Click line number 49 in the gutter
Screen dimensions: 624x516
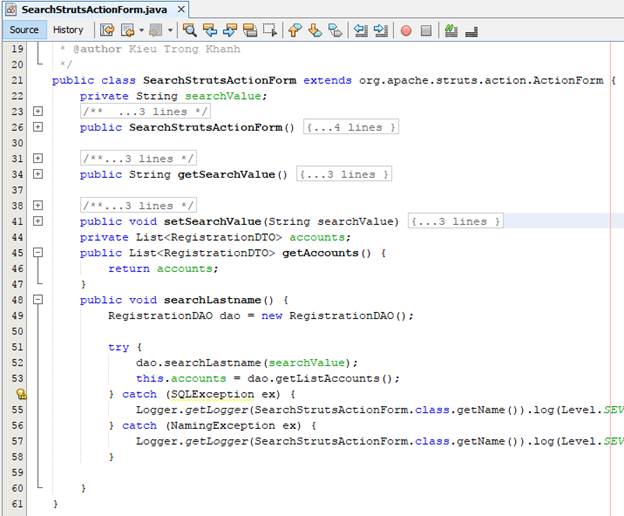pos(17,316)
